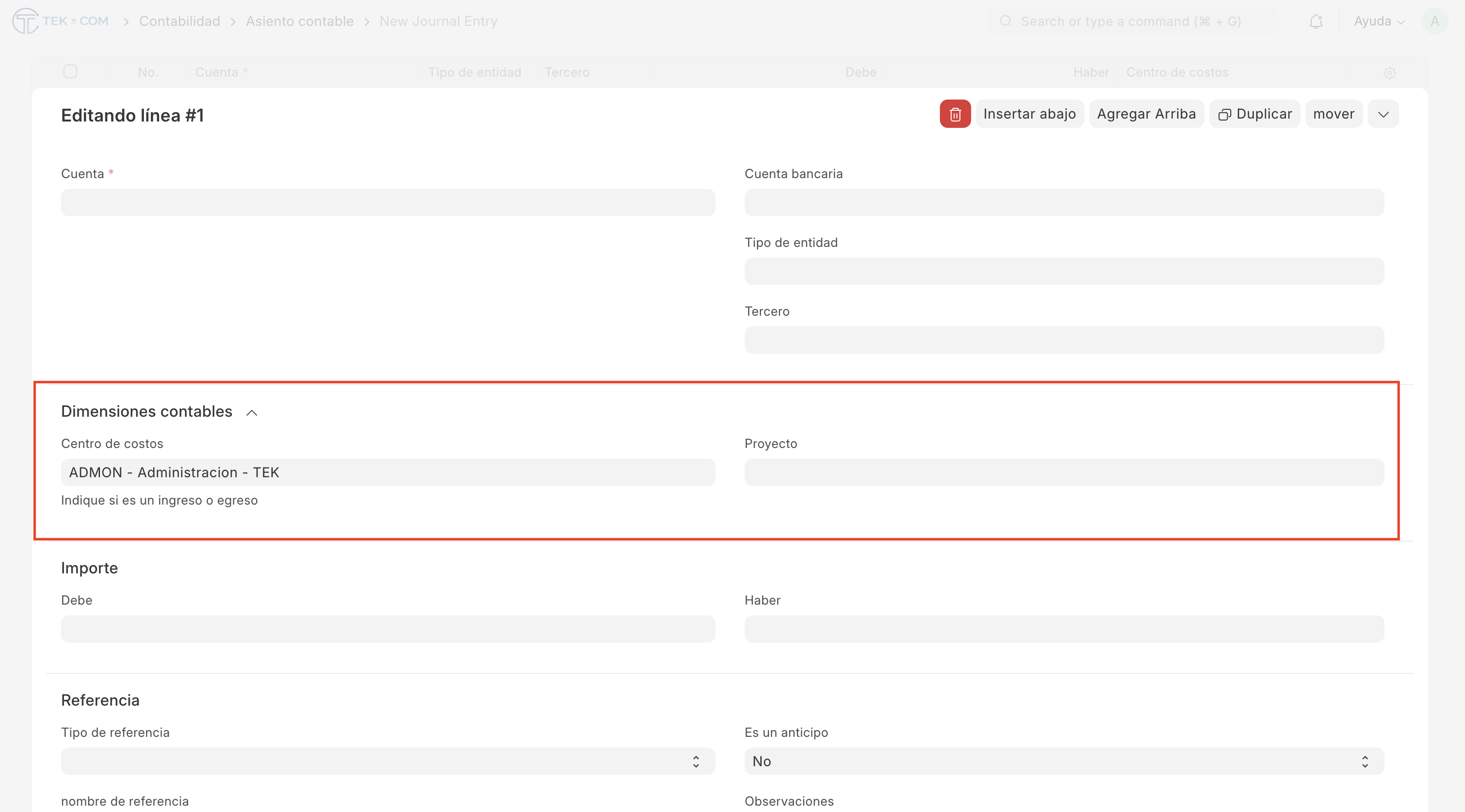Click the TEK COM logo
This screenshot has width=1465, height=812.
coord(61,21)
